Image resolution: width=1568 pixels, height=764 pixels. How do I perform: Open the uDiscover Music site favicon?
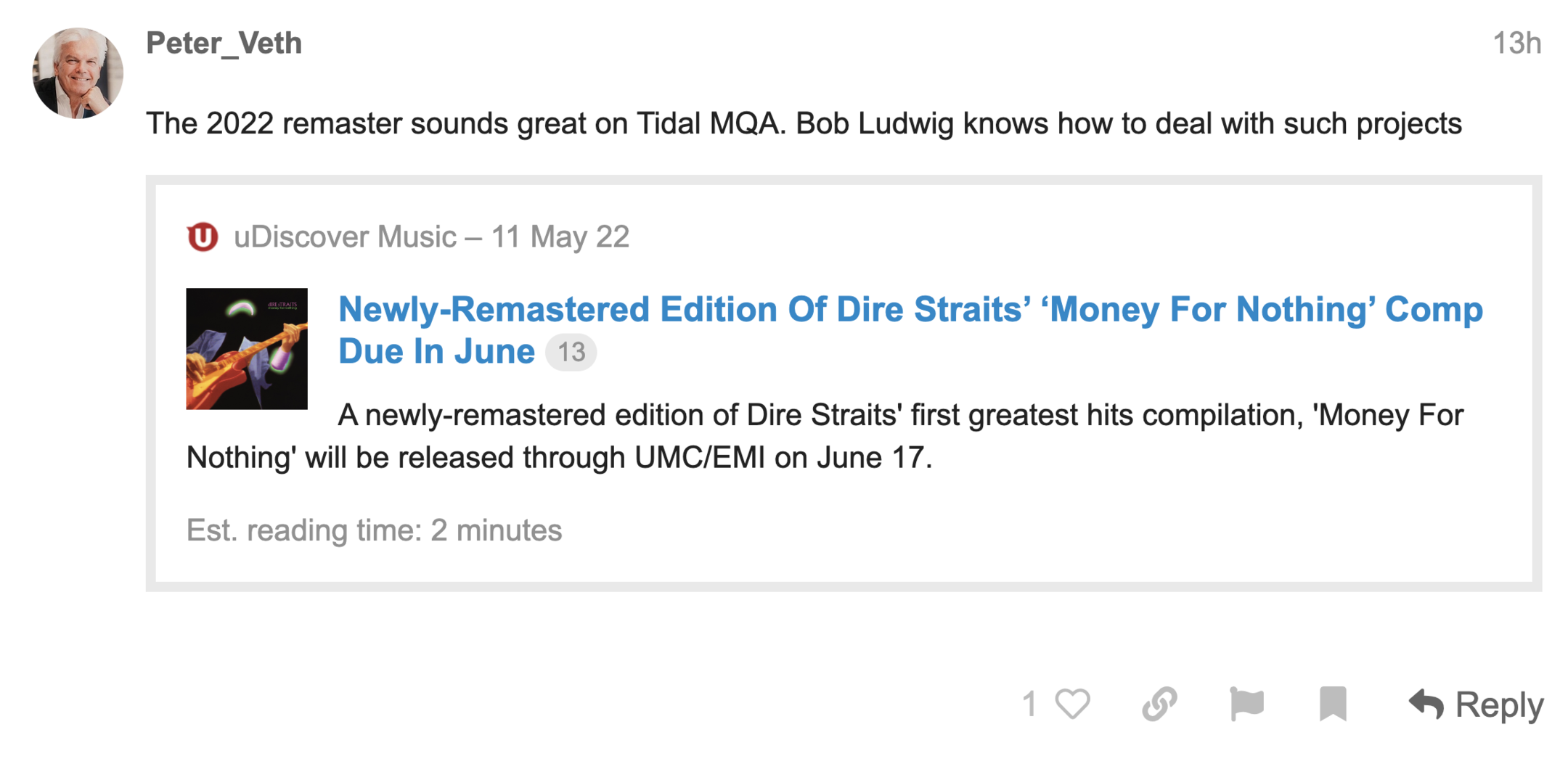point(203,237)
